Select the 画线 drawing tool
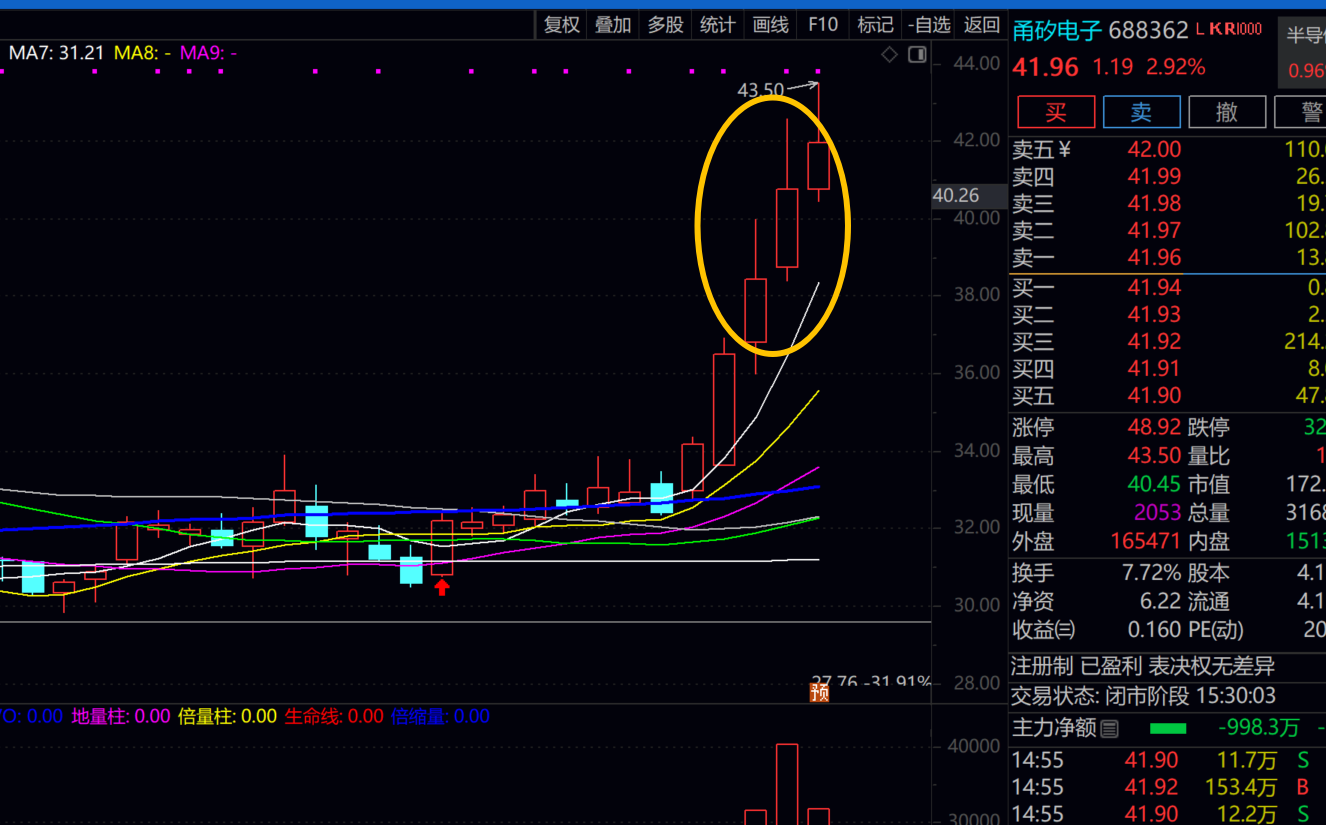The image size is (1326, 825). pyautogui.click(x=770, y=25)
